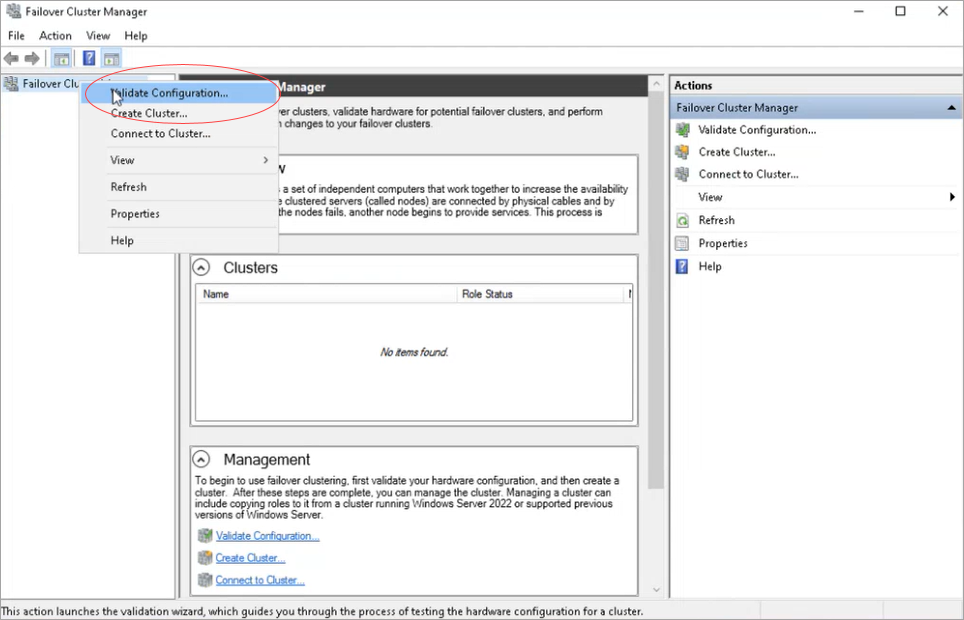The height and width of the screenshot is (620, 964).
Task: Click the app icon in title bar
Action: coord(13,11)
